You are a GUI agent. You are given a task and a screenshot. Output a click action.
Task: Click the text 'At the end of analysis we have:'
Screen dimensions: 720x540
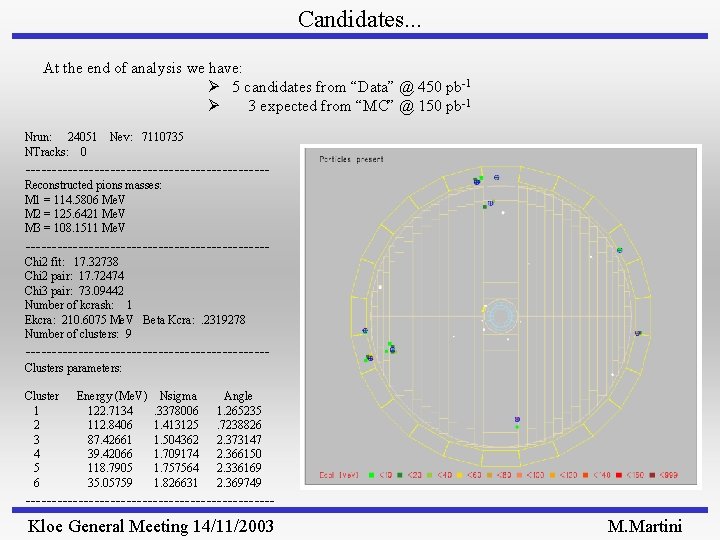coord(142,68)
